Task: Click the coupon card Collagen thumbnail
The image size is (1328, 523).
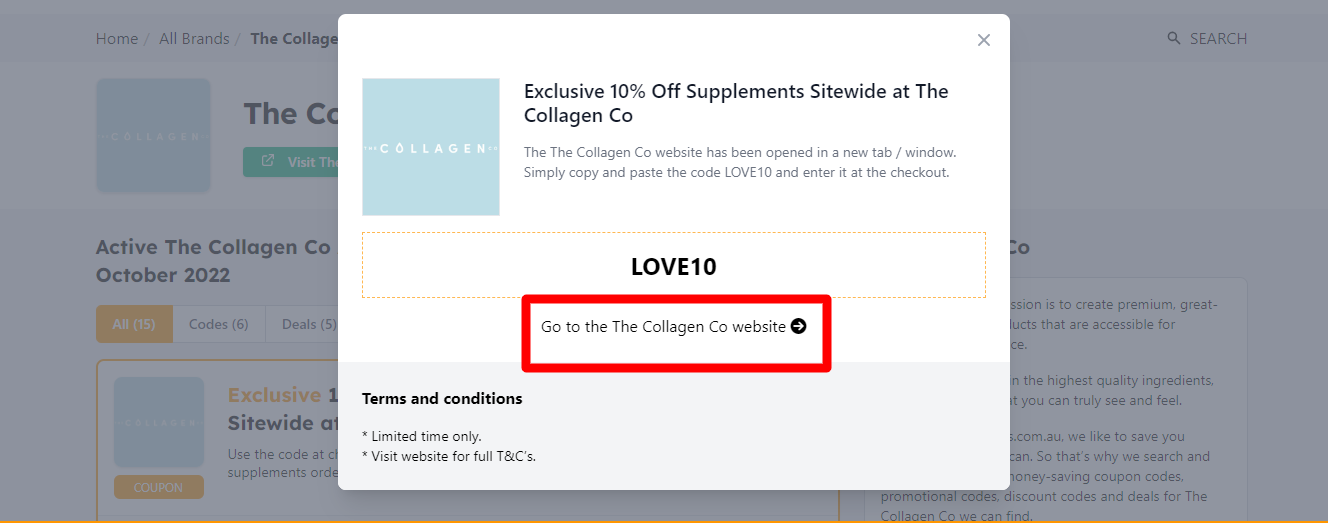Action: (159, 422)
